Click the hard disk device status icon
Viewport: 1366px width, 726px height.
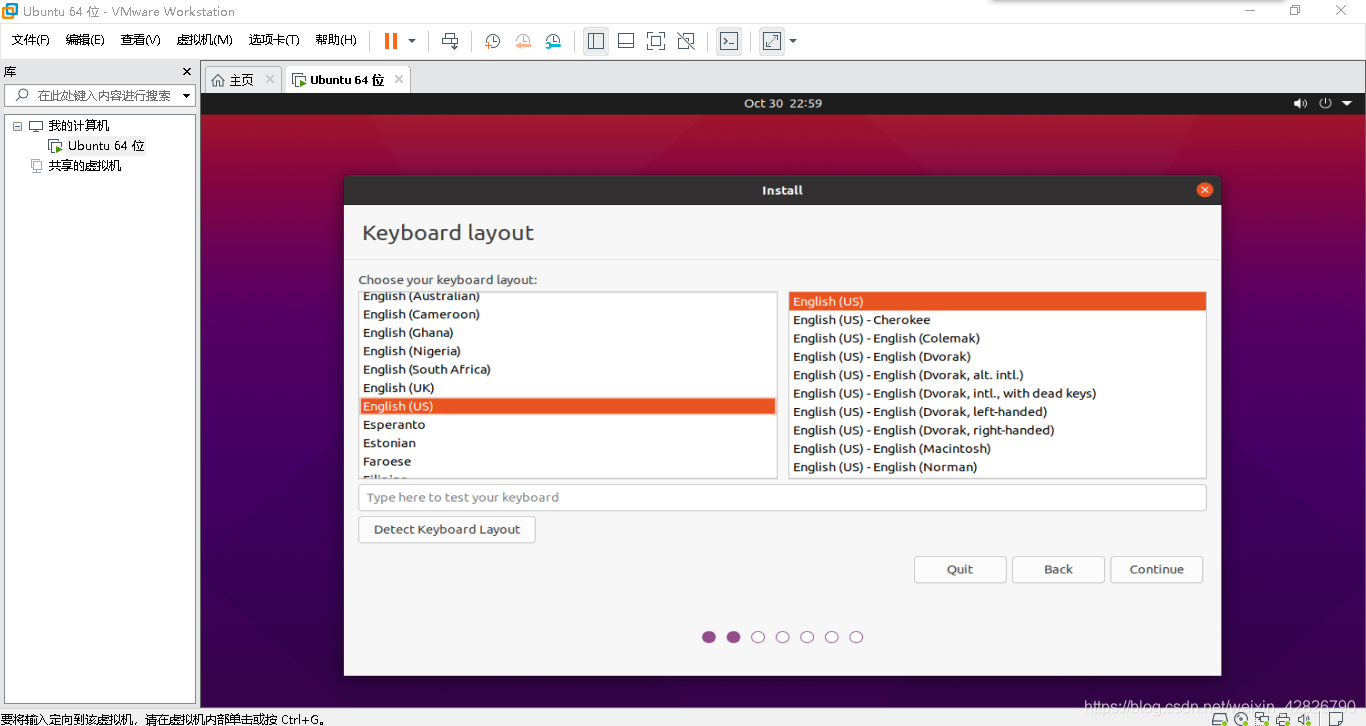(x=1219, y=718)
